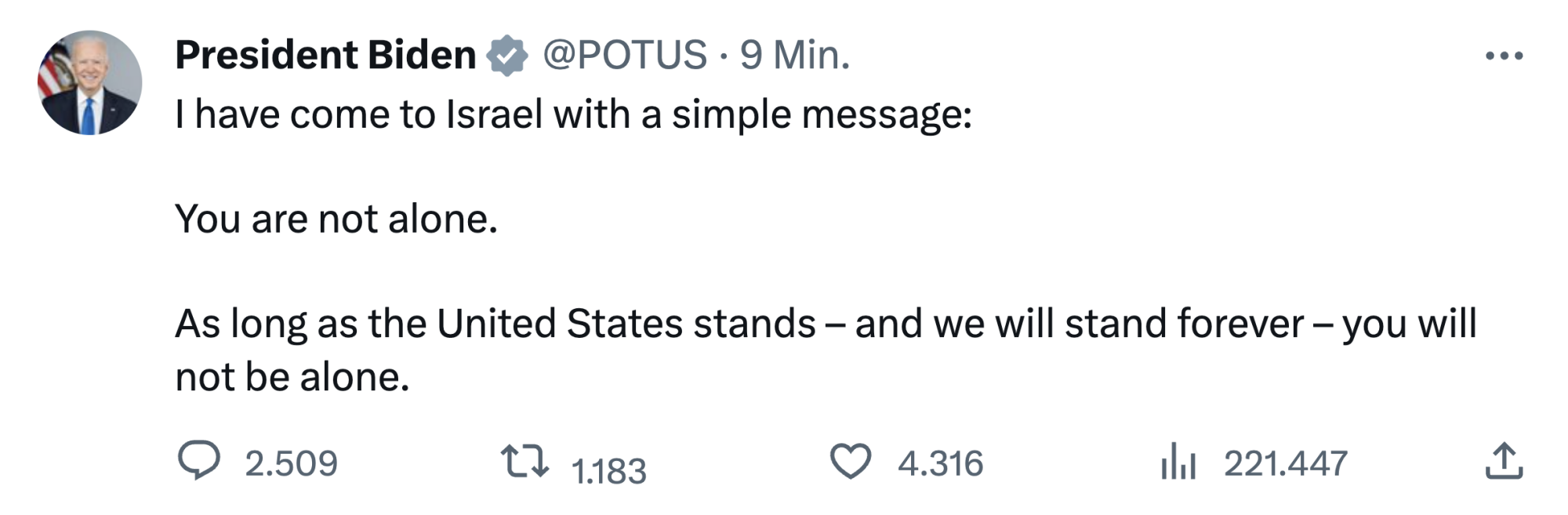Click the word 'Israel' in the tweet
Image resolution: width=1568 pixels, height=515 pixels.
click(494, 114)
